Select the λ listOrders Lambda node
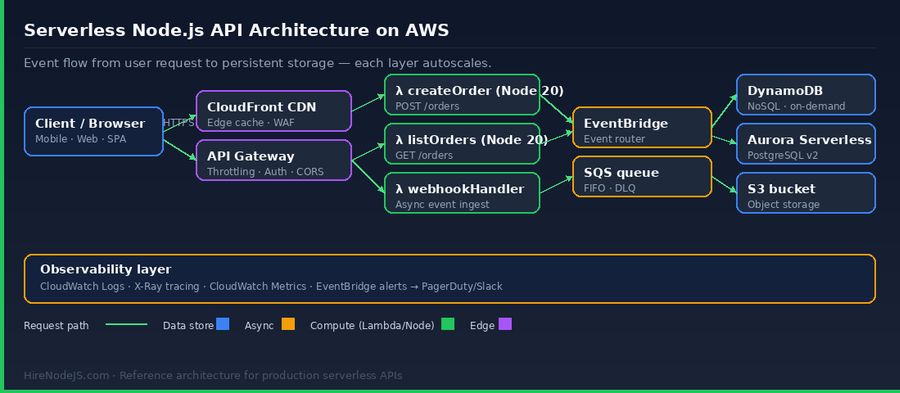This screenshot has height=393, width=900. point(462,143)
